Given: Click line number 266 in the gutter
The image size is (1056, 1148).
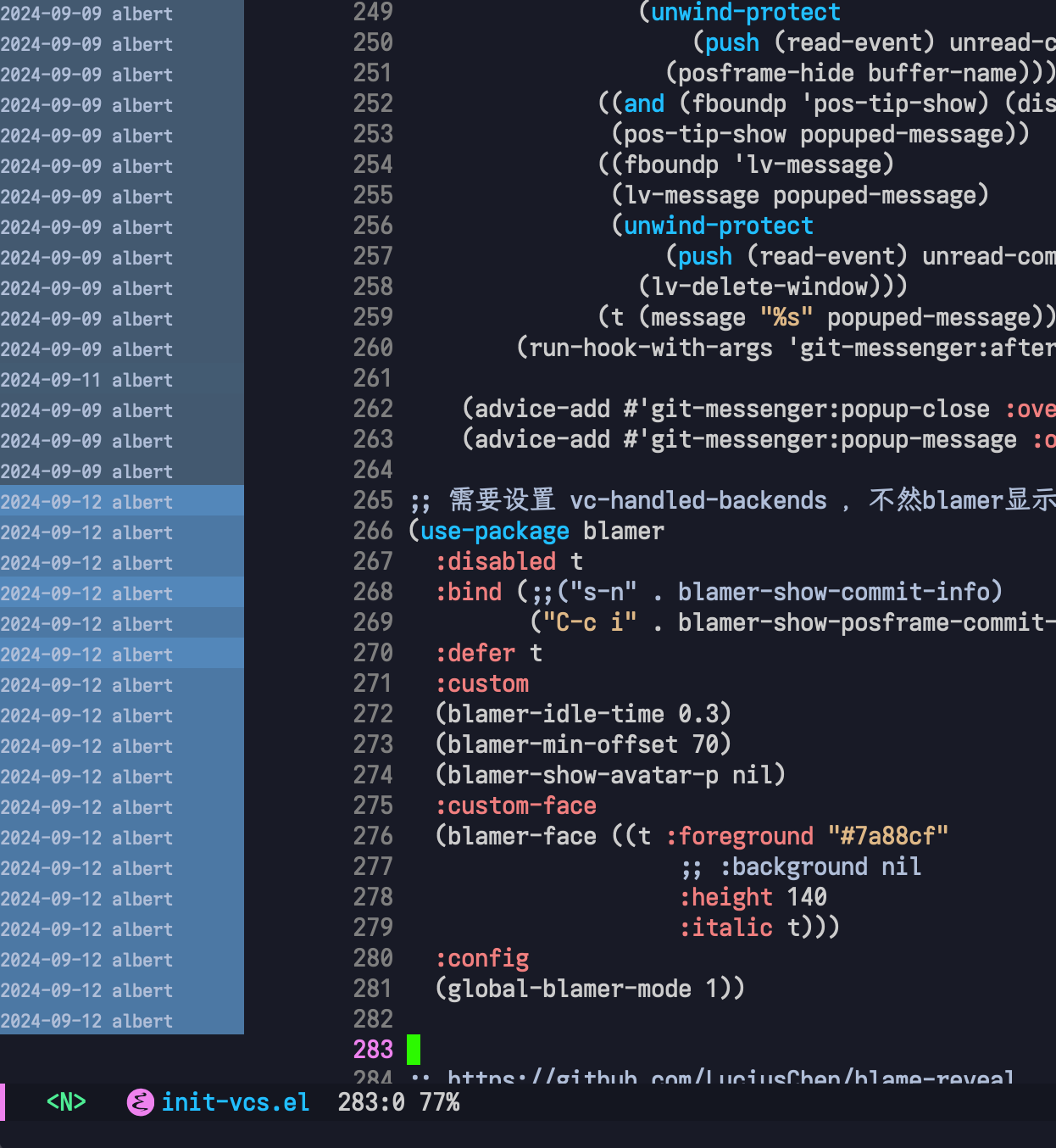Looking at the screenshot, I should (x=373, y=531).
